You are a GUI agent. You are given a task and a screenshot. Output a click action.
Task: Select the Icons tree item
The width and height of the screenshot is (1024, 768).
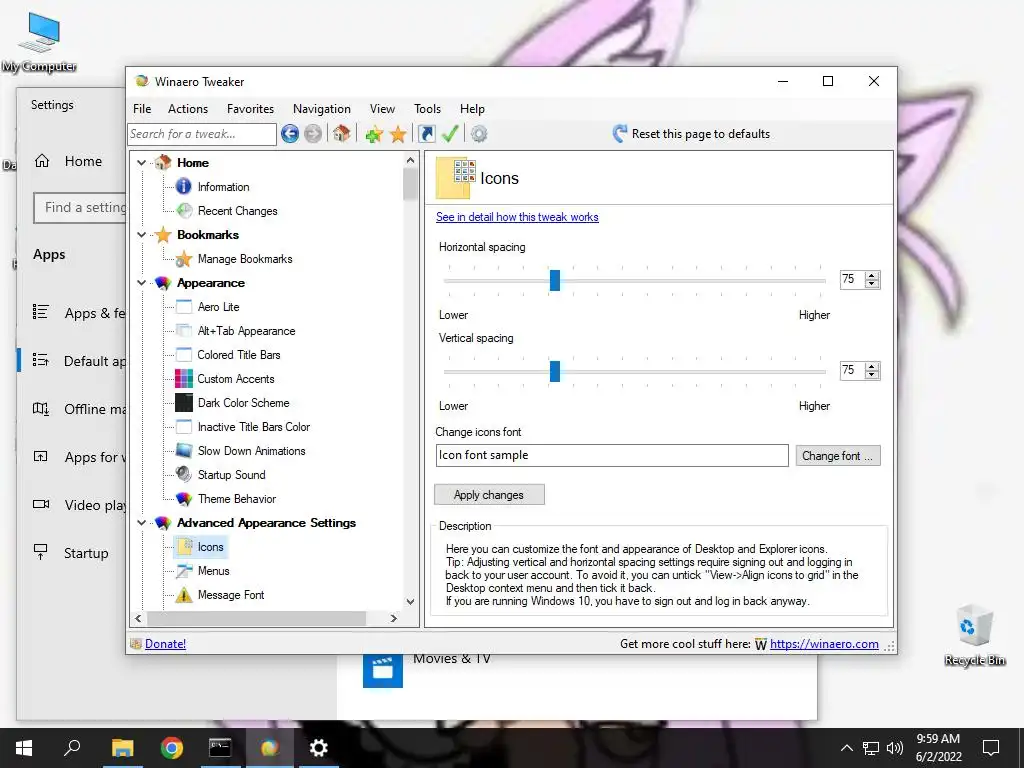tap(210, 547)
